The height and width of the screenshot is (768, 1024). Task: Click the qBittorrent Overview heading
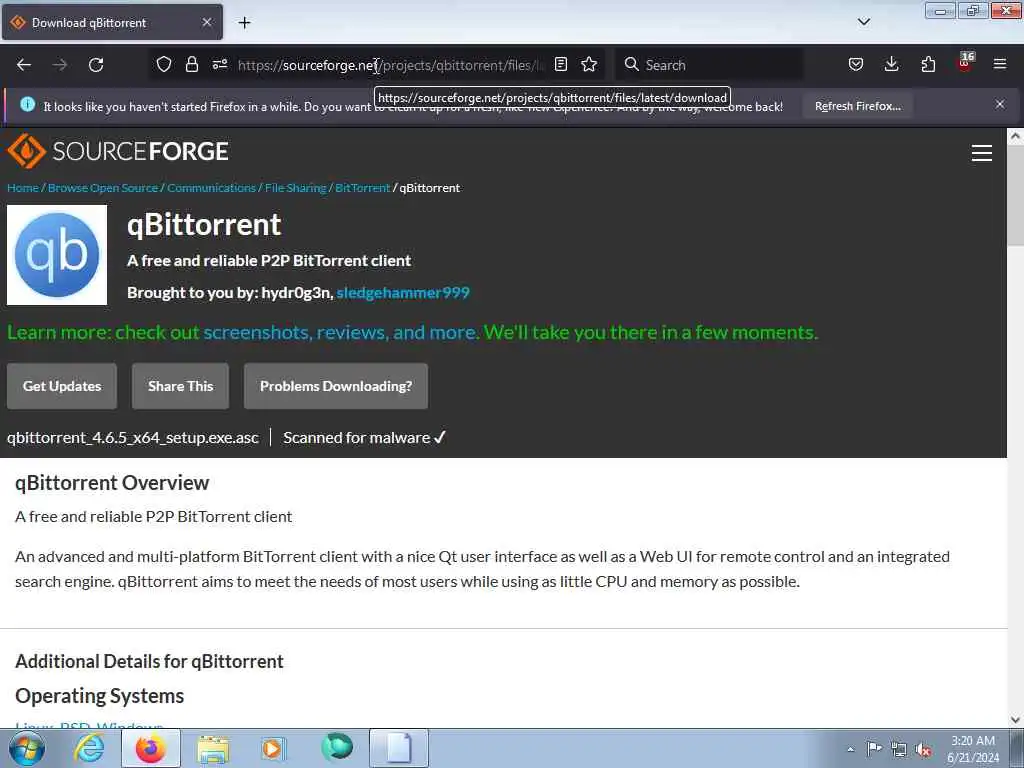click(x=112, y=483)
